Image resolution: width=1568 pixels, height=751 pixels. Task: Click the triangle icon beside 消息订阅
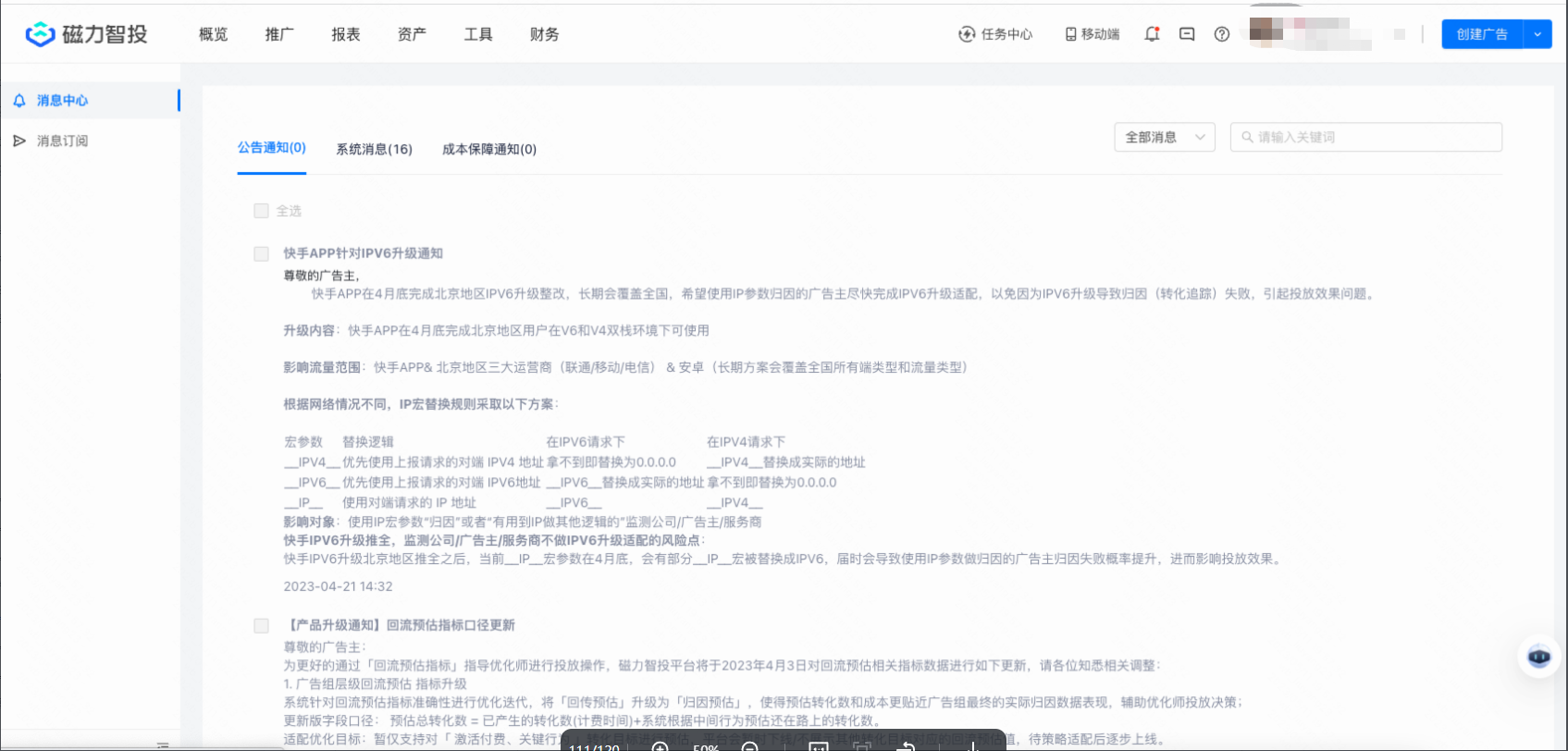click(19, 141)
